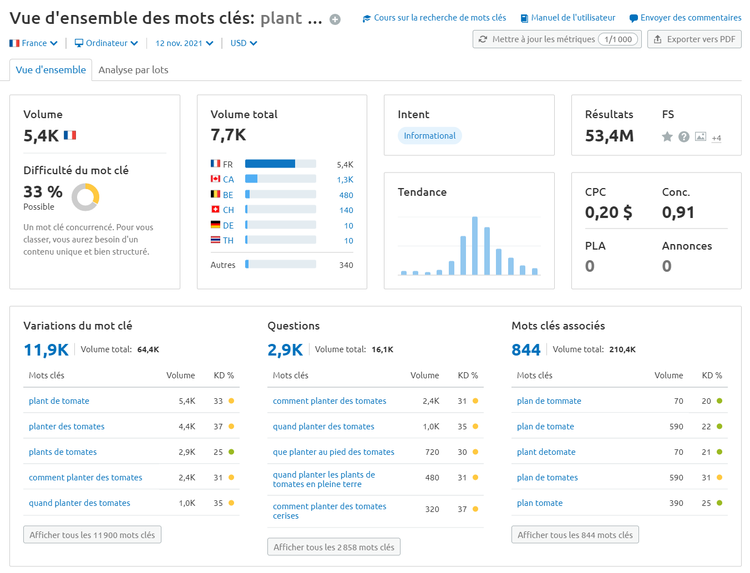This screenshot has width=750, height=573.
Task: Click the Volume column header under Variations
Action: [180, 375]
